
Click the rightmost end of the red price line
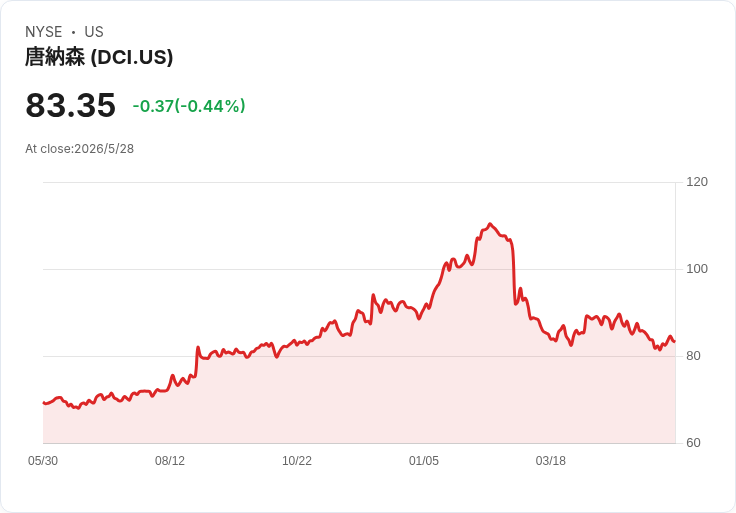coord(675,341)
